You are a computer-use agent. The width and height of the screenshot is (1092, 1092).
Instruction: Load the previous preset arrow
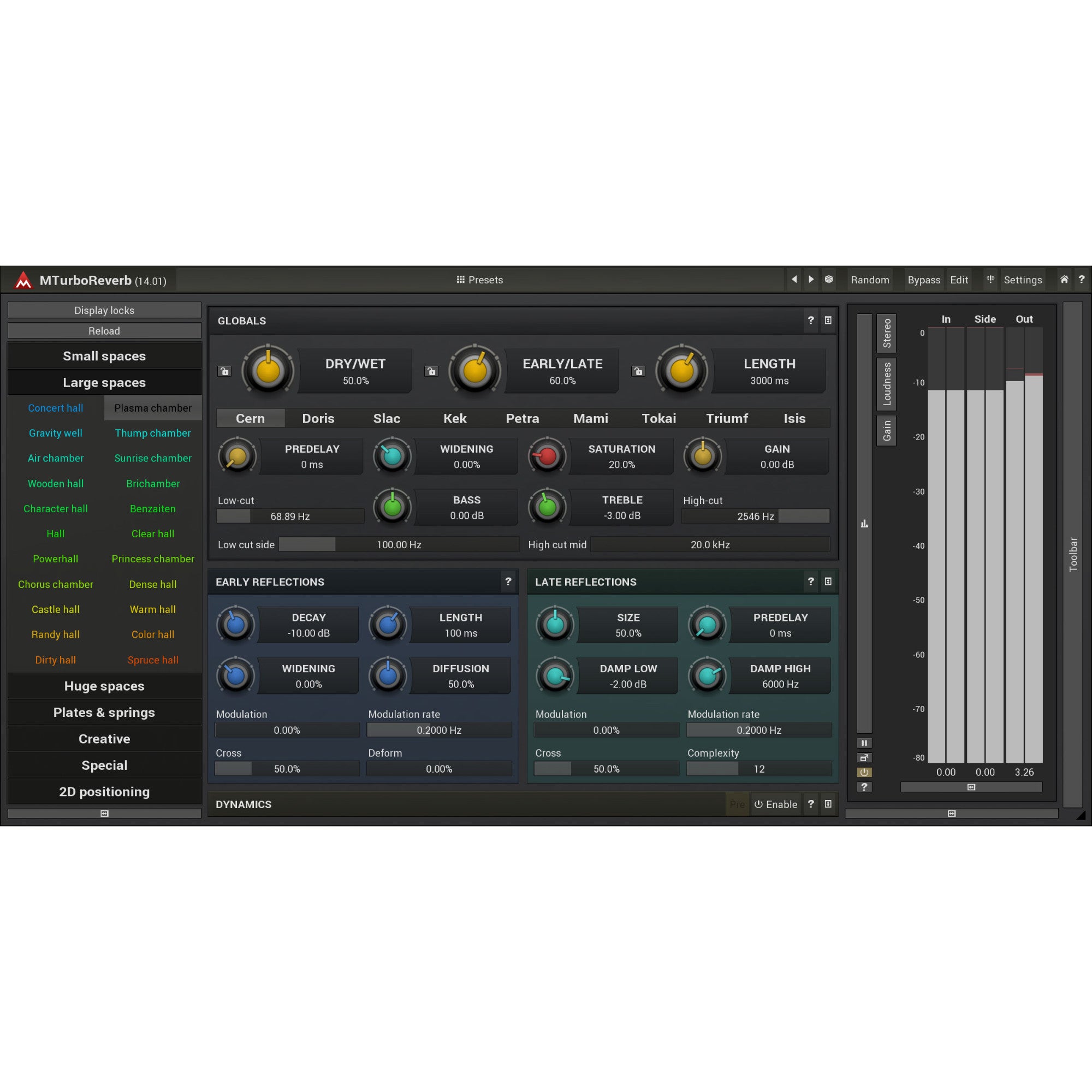pyautogui.click(x=794, y=279)
